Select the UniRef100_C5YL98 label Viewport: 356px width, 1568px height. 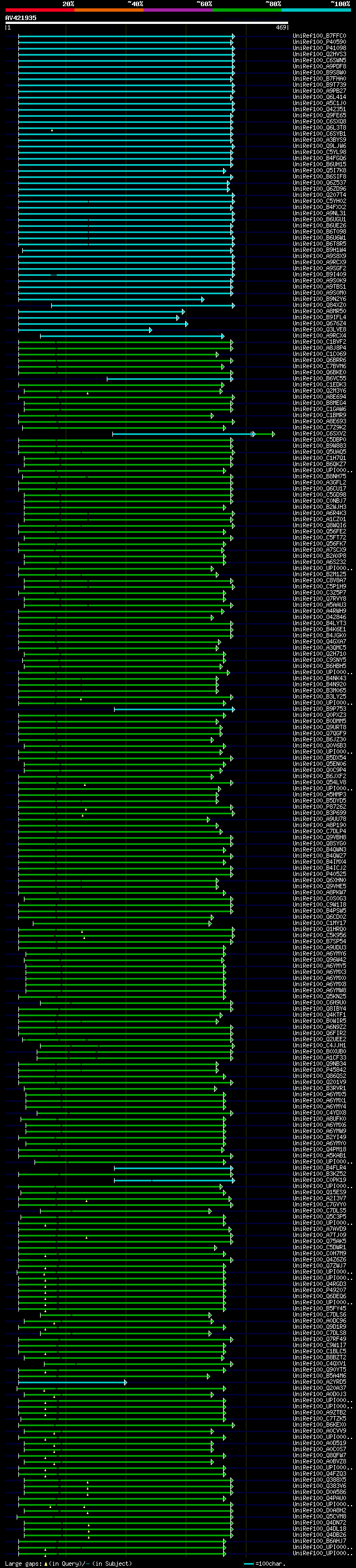coord(319,152)
